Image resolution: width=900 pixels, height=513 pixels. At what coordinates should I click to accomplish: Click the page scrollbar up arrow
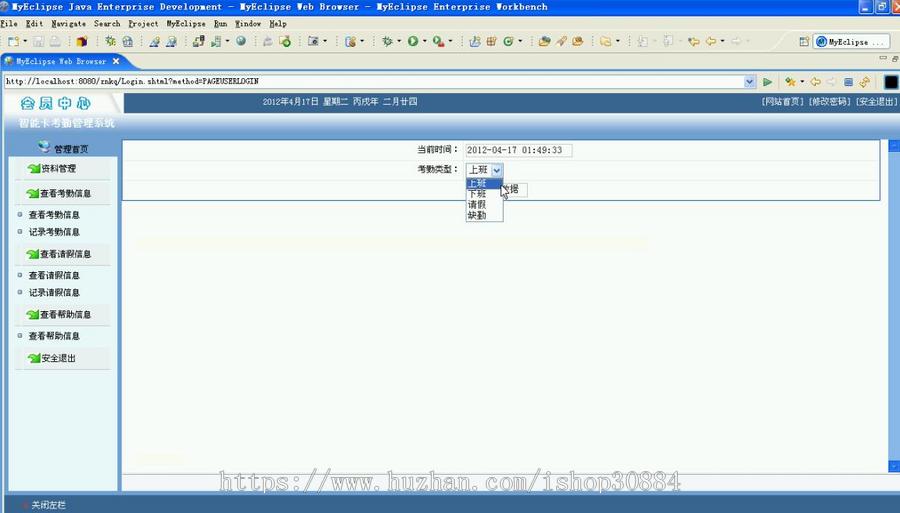[x=894, y=146]
